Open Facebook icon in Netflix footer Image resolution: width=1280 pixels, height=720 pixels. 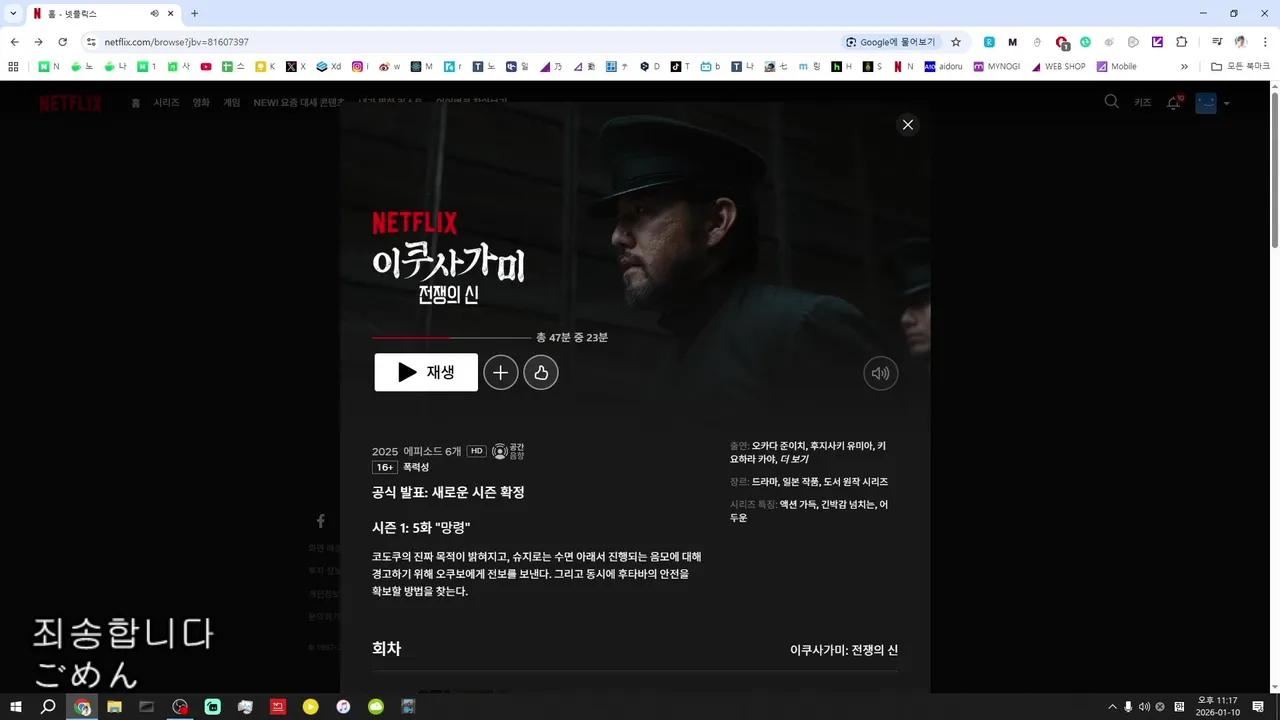(321, 521)
